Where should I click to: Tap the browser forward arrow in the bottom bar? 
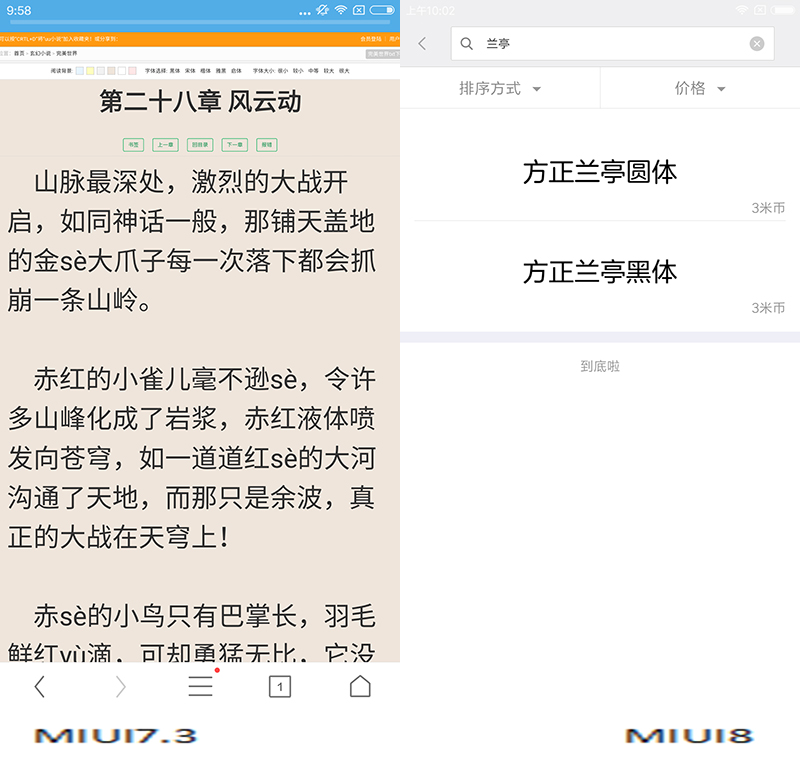(120, 687)
